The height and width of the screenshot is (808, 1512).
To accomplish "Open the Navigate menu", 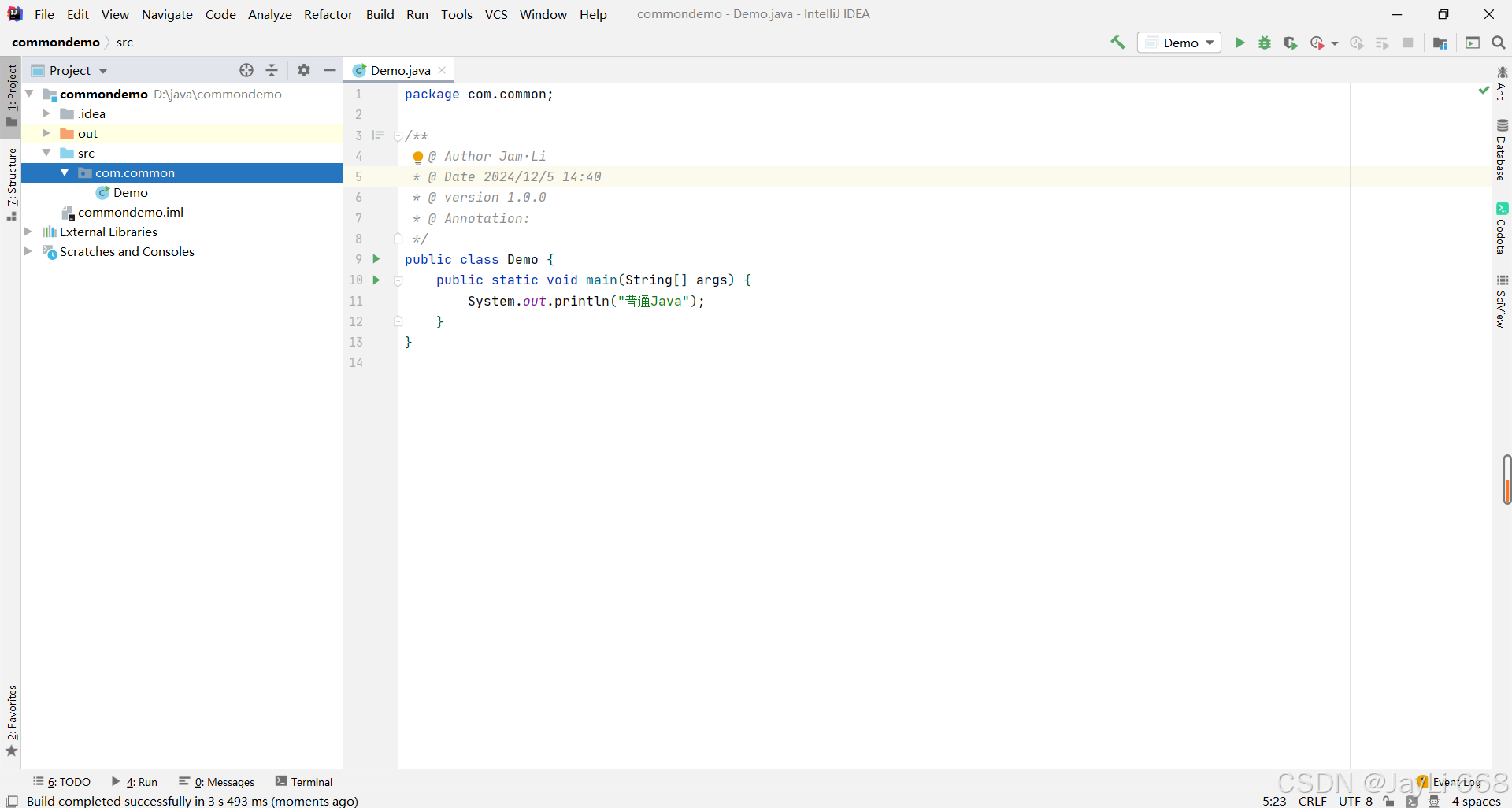I will coord(167,14).
